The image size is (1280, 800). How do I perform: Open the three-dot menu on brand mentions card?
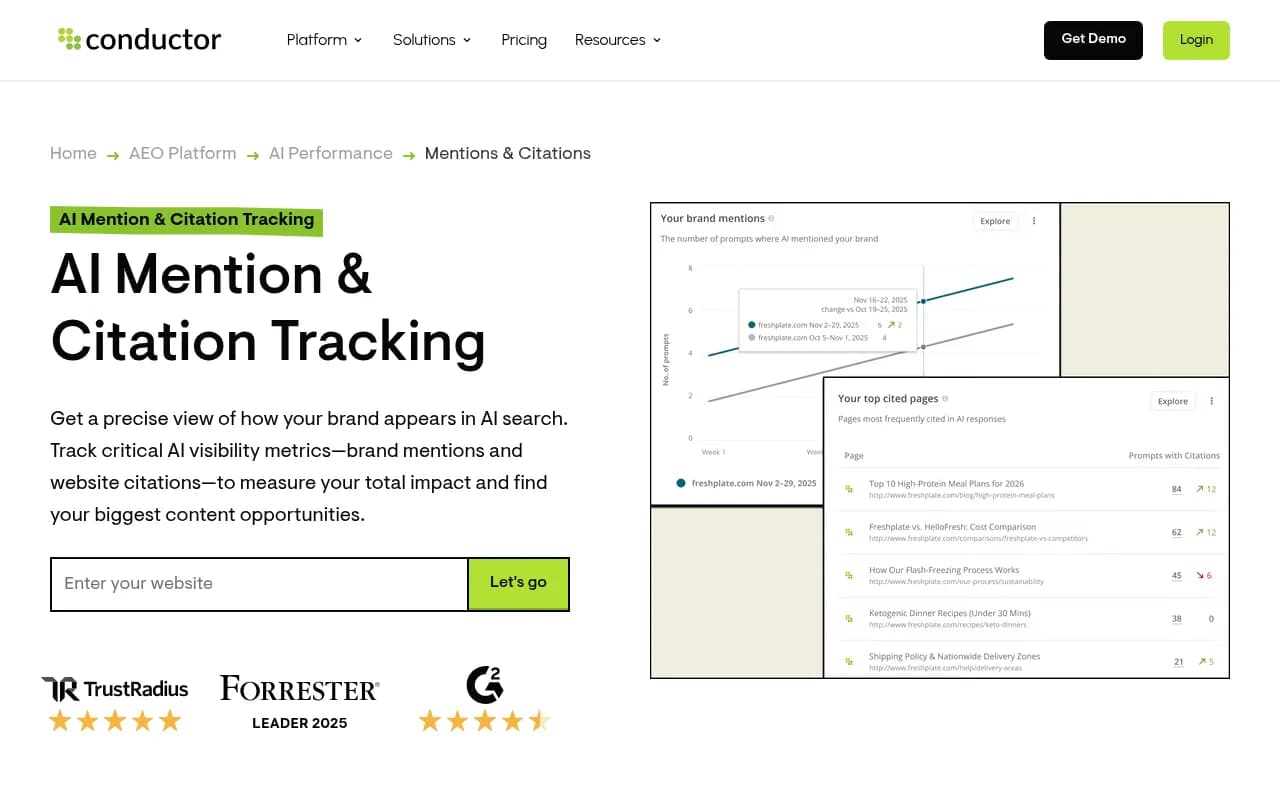click(1034, 221)
